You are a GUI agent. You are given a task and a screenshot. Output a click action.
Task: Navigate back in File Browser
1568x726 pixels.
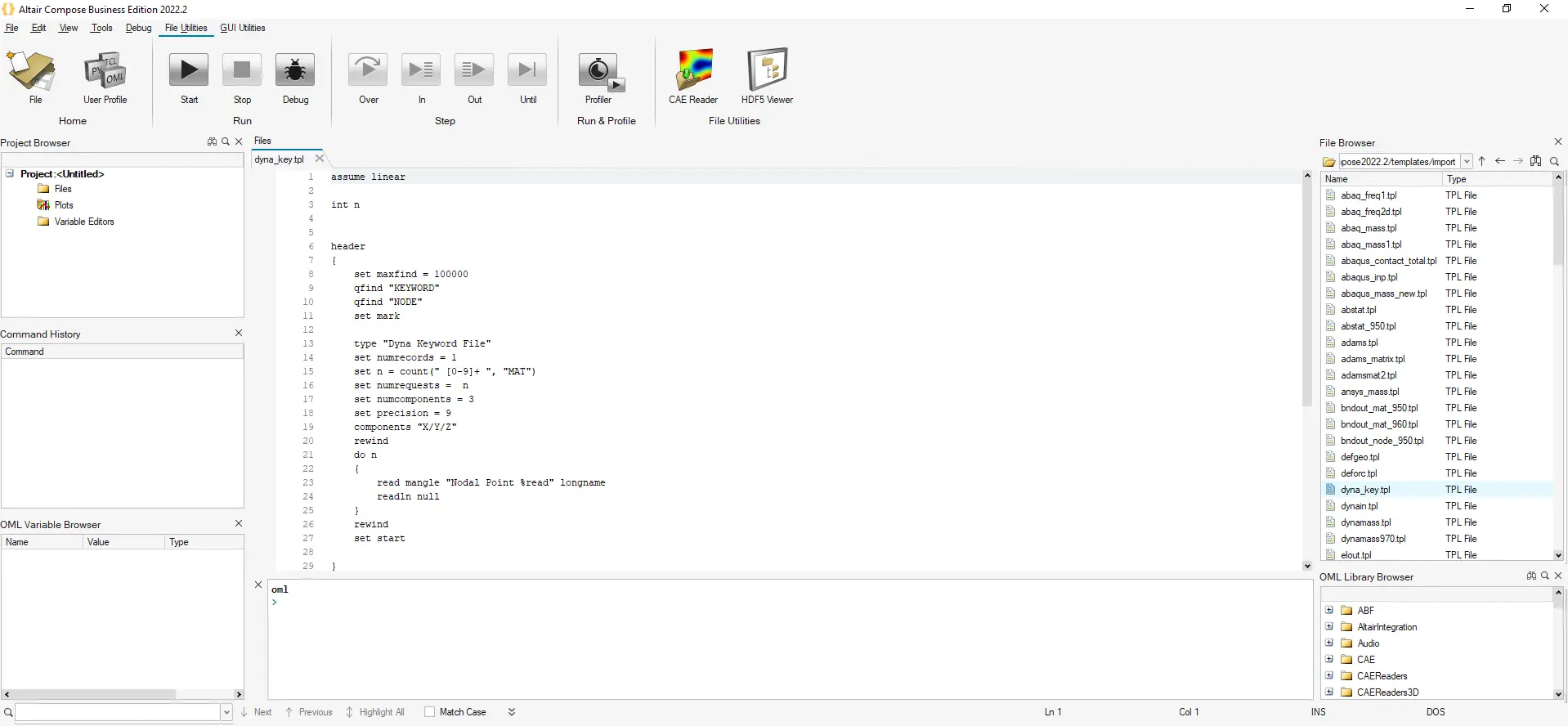1500,161
